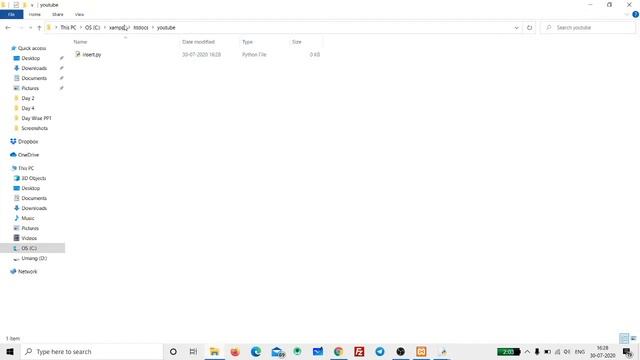Open pinned Documents under Quick access

34,78
